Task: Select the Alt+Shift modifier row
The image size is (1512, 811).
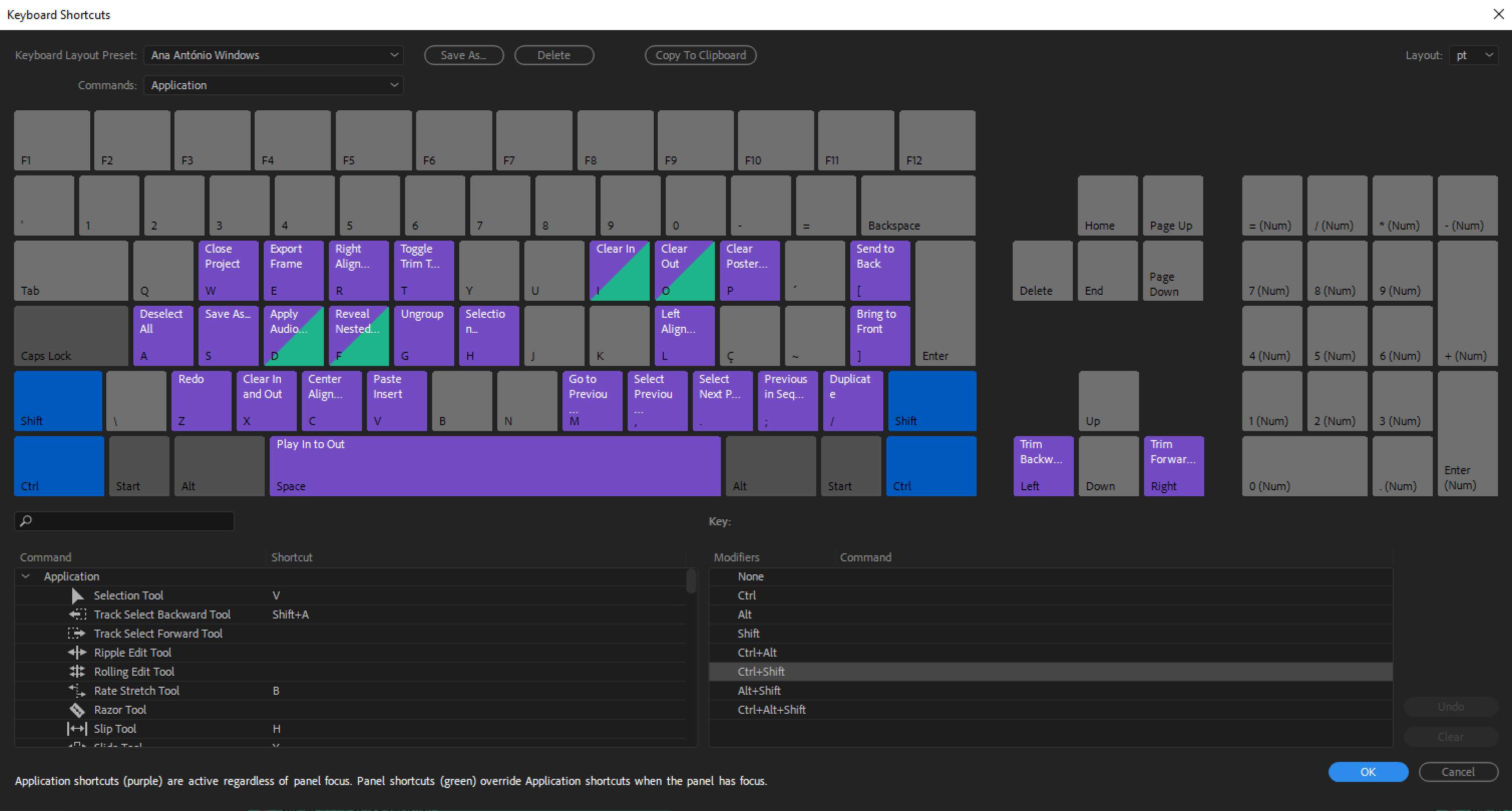Action: tap(1051, 691)
